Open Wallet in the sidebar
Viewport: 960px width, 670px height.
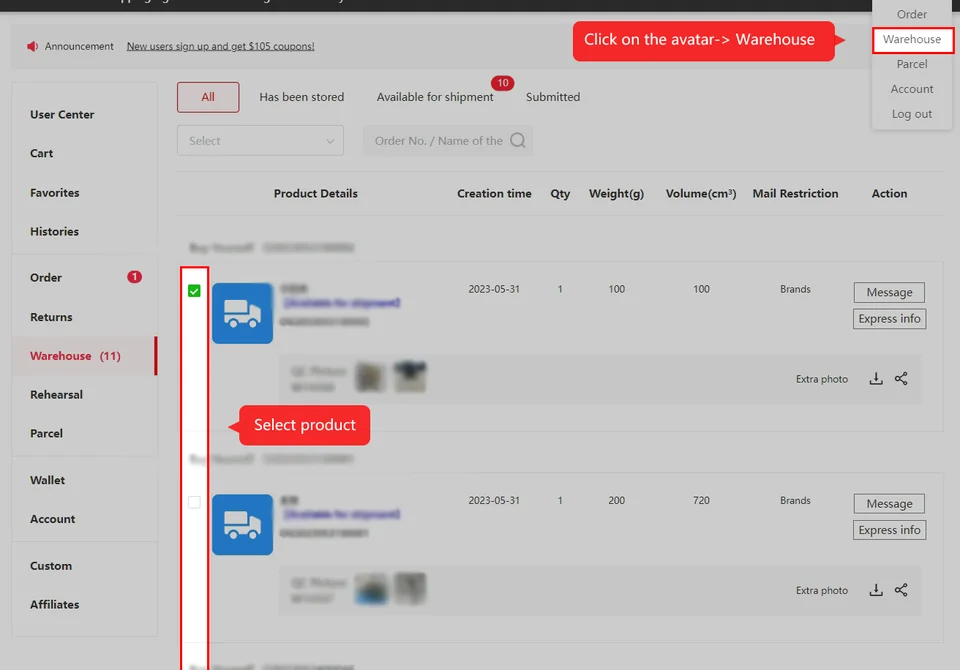pyautogui.click(x=47, y=480)
